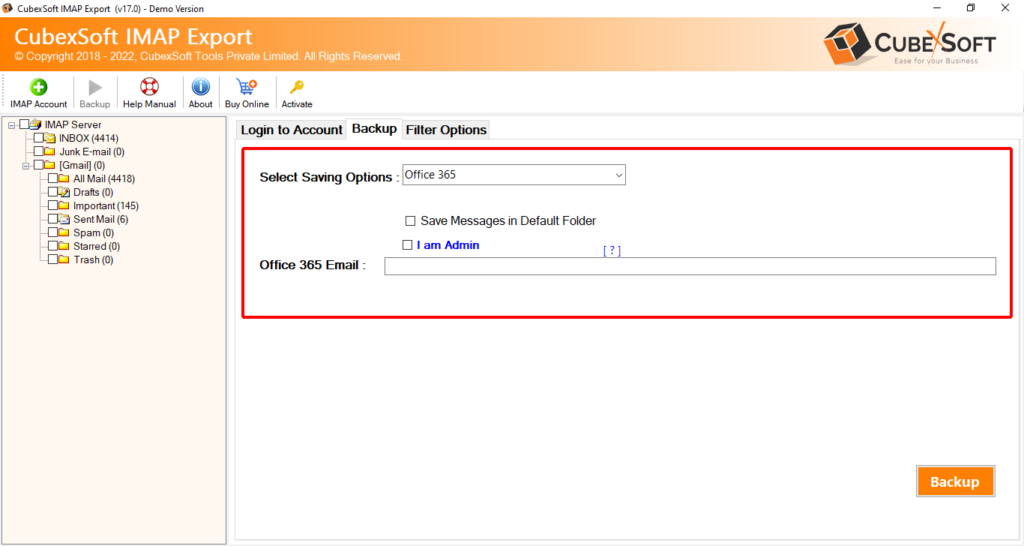Collapse the [Gmail] tree node
This screenshot has height=546, width=1024.
click(x=25, y=166)
